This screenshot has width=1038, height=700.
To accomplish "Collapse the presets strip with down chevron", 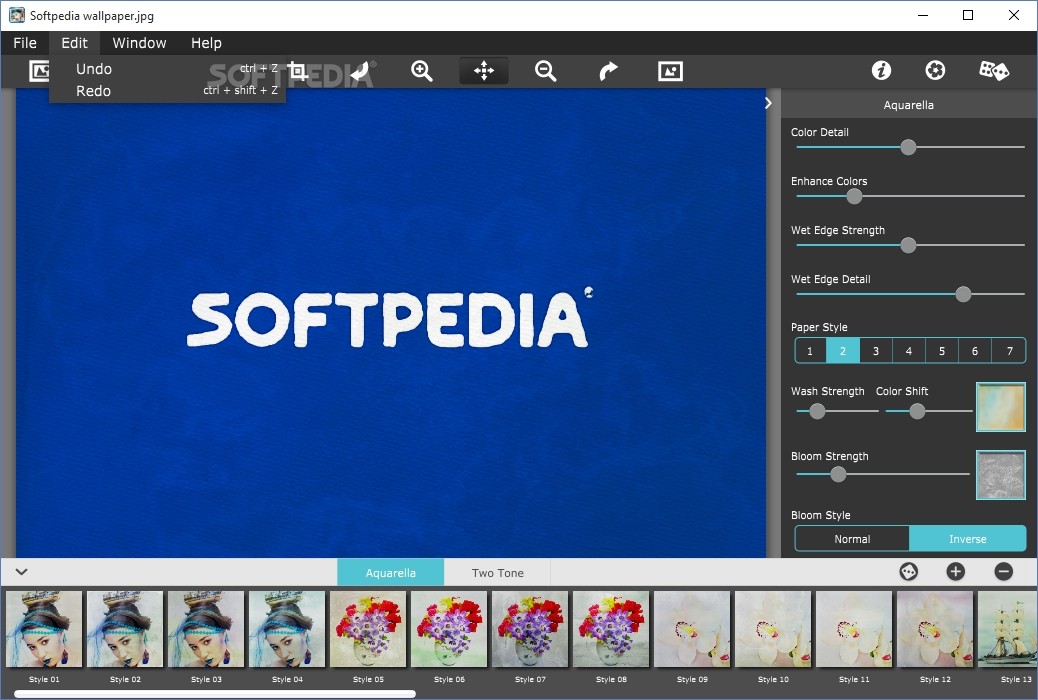I will coord(21,572).
